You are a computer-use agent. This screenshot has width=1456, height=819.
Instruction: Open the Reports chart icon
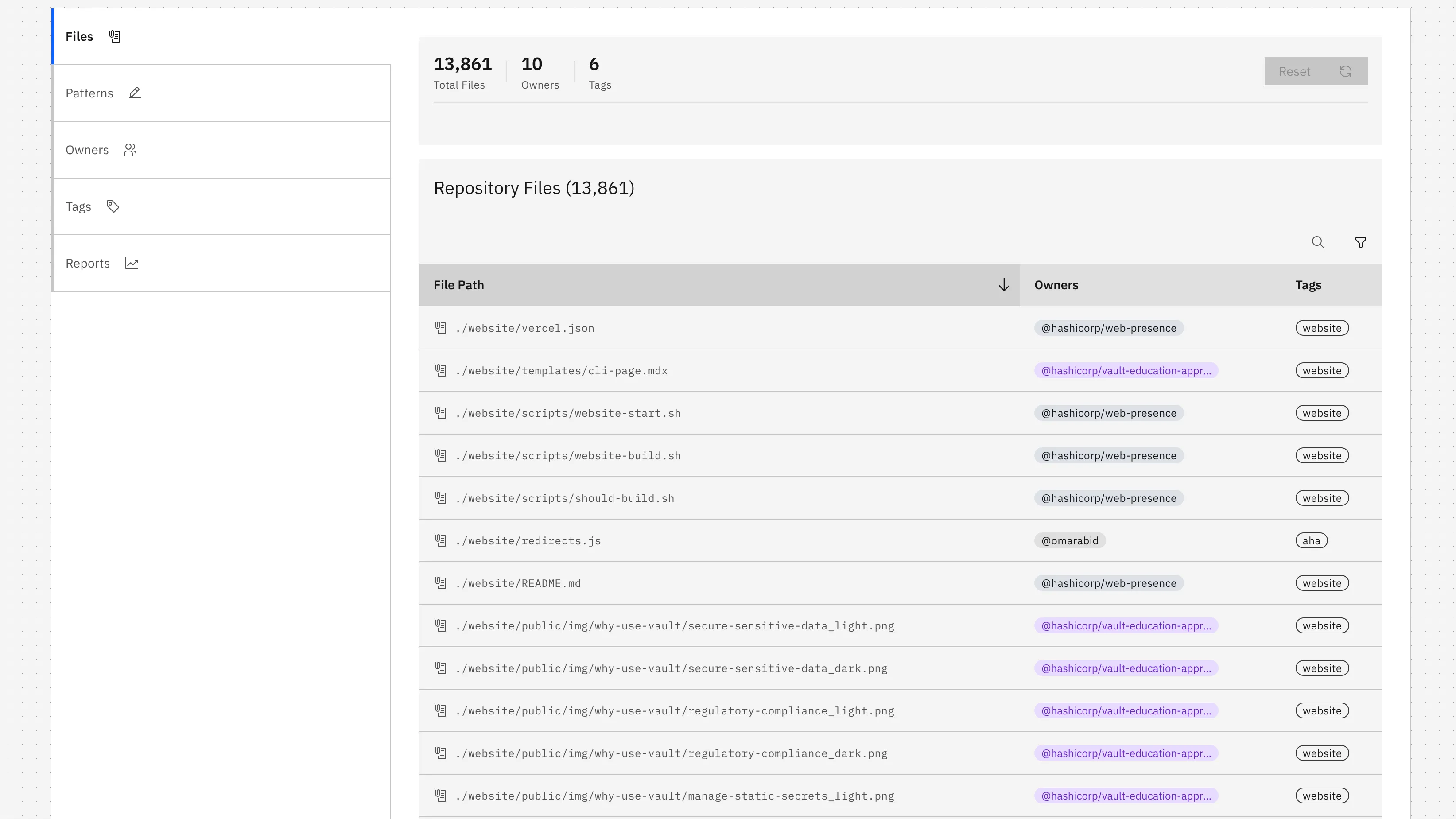coord(132,263)
